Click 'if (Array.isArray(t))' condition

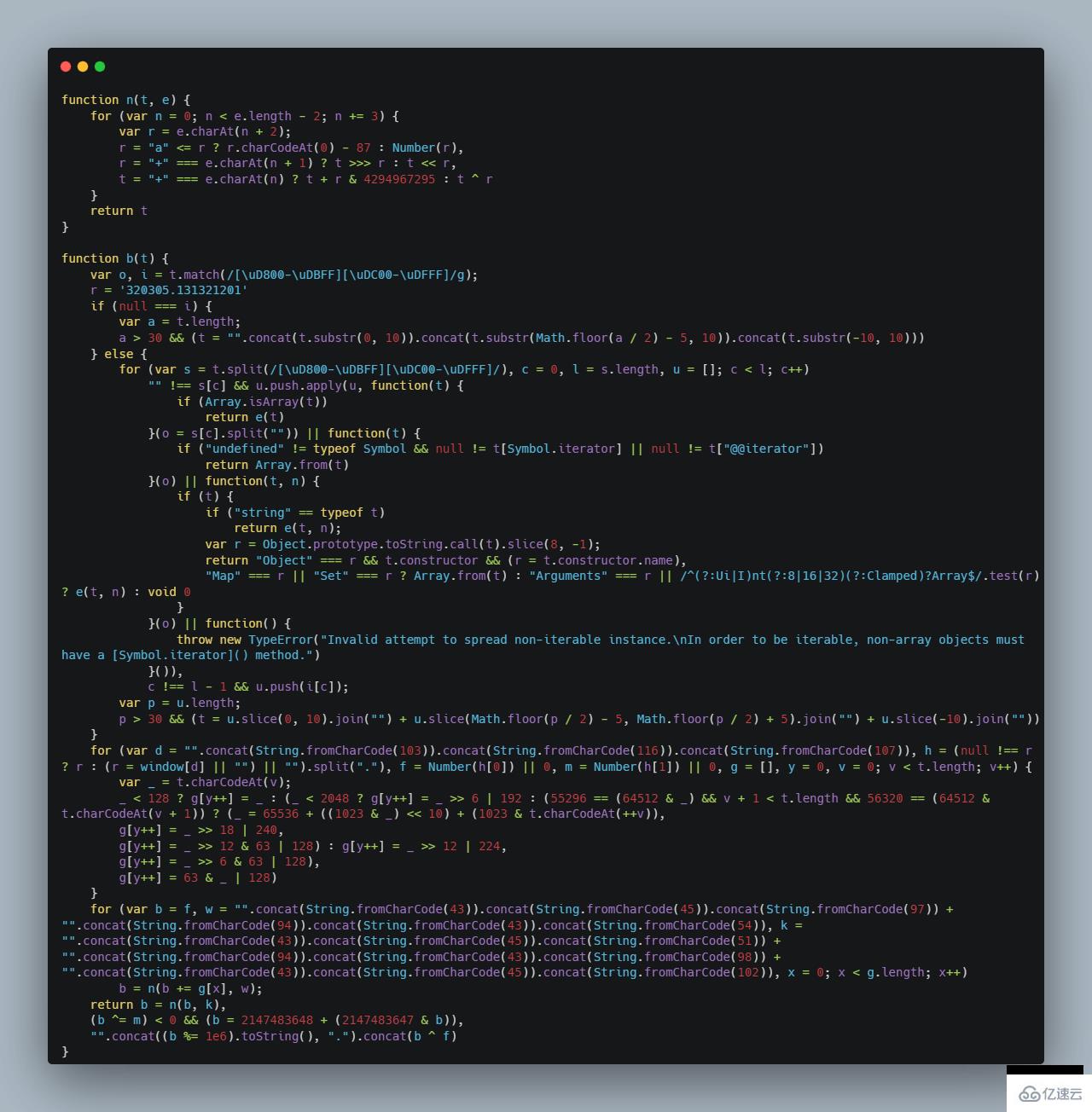click(x=252, y=402)
